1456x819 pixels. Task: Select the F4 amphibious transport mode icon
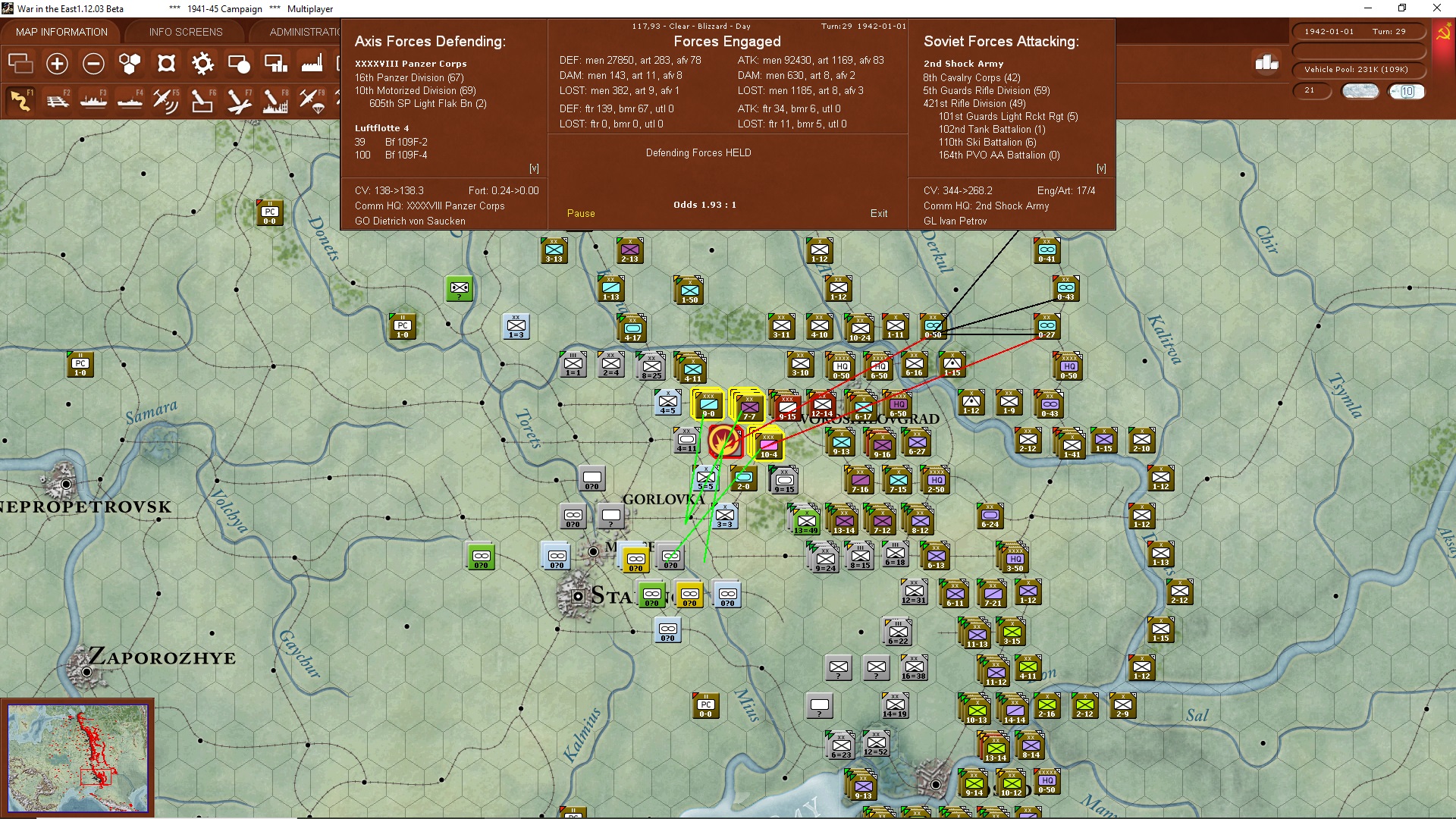[130, 100]
